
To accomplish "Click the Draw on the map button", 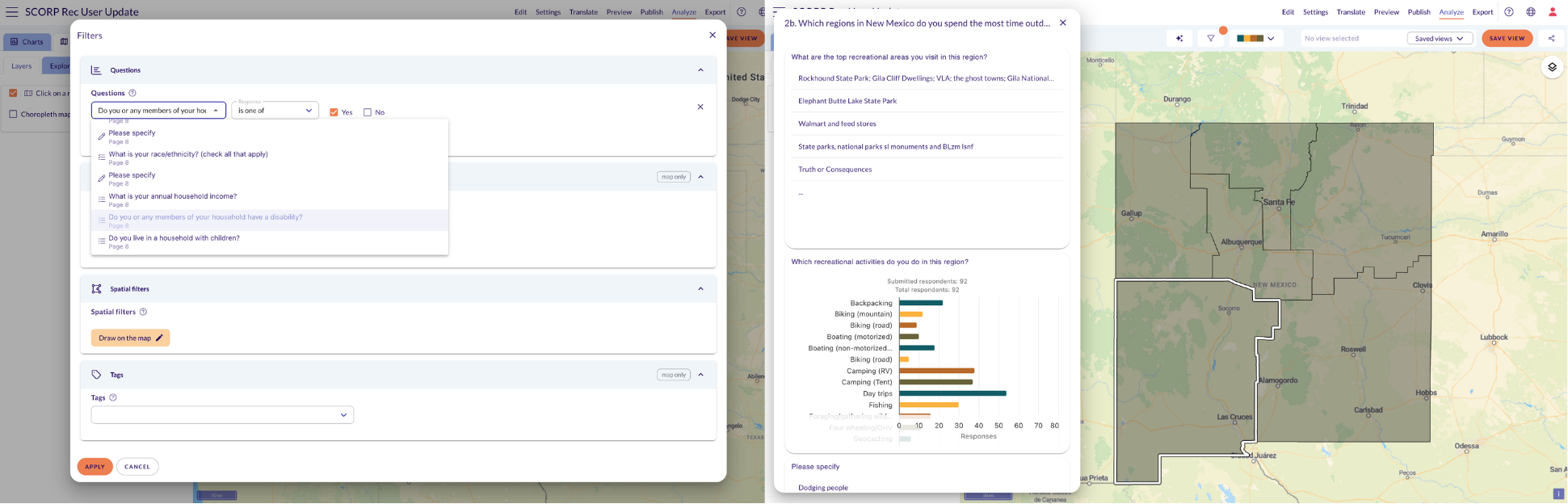I will 131,338.
